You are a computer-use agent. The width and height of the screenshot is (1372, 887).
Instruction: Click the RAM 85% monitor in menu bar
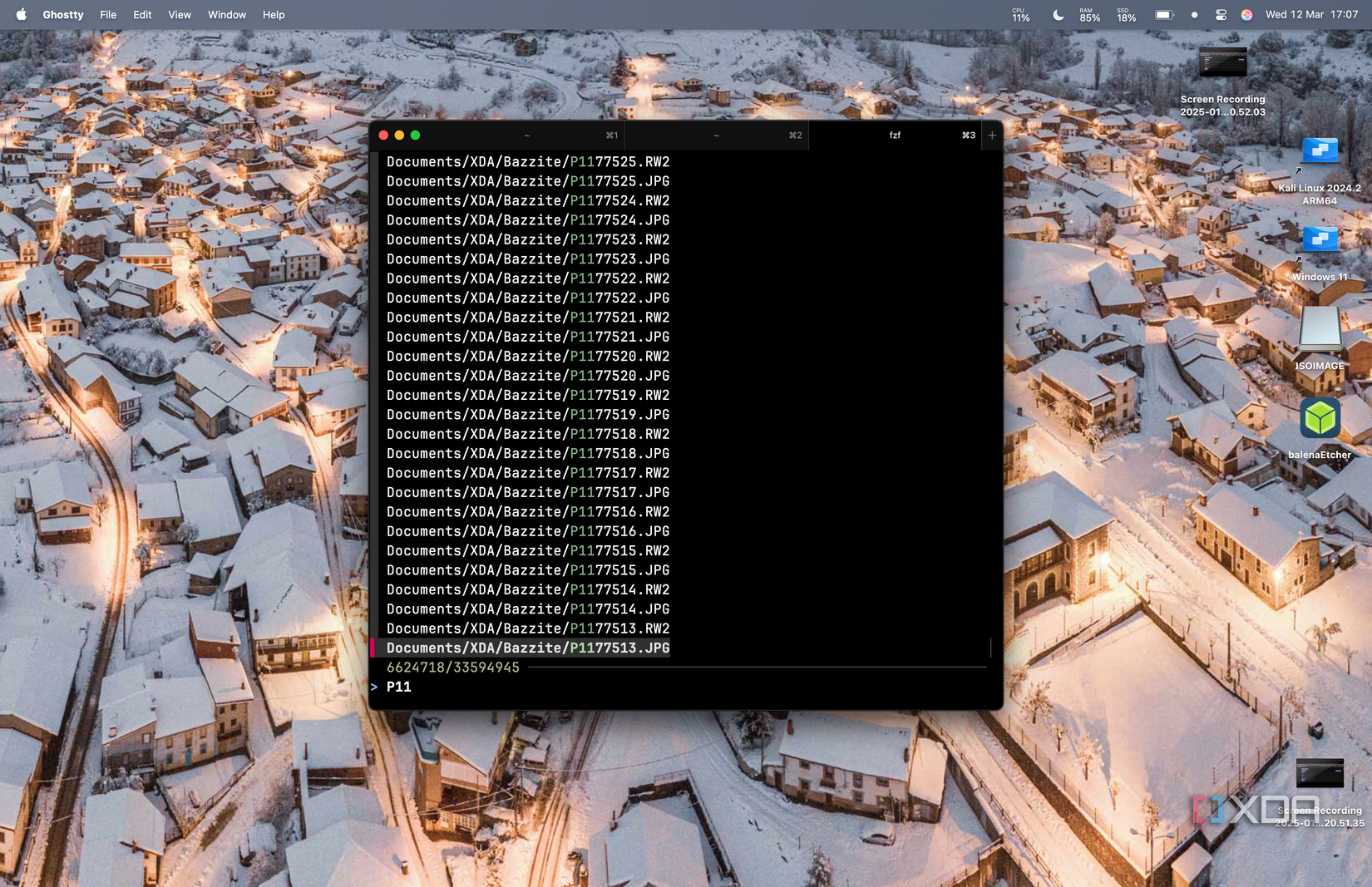[x=1089, y=15]
